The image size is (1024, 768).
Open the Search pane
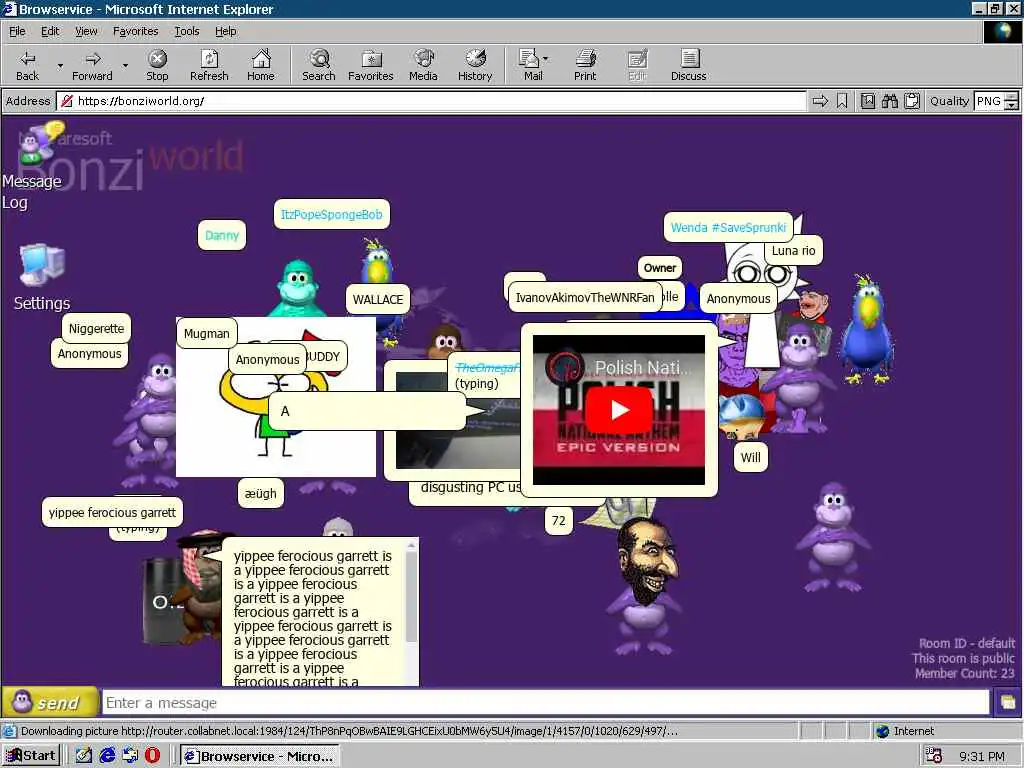[x=319, y=65]
